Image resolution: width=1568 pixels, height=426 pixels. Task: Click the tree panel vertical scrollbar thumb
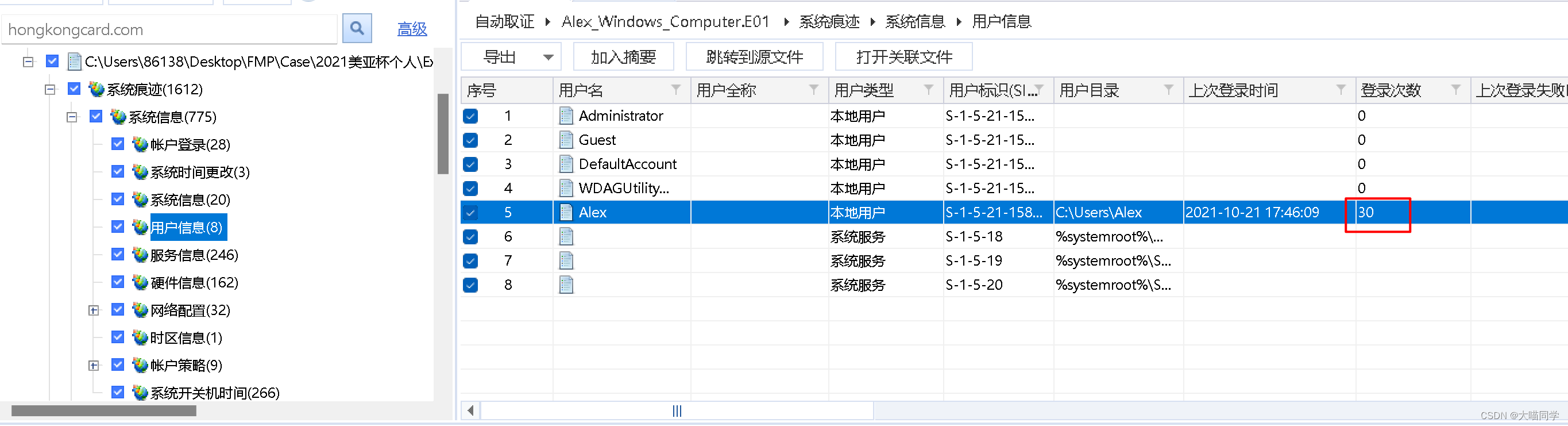[442, 134]
